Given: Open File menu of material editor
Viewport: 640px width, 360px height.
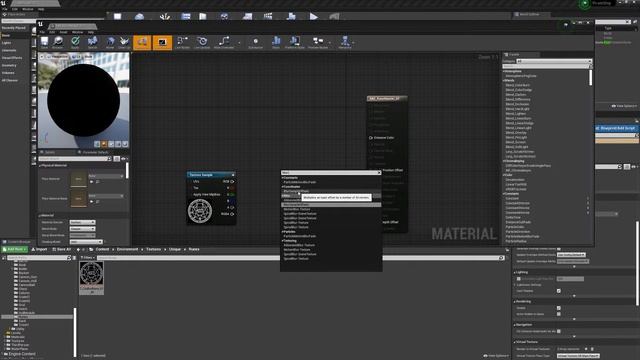Looking at the screenshot, I should 42,32.
